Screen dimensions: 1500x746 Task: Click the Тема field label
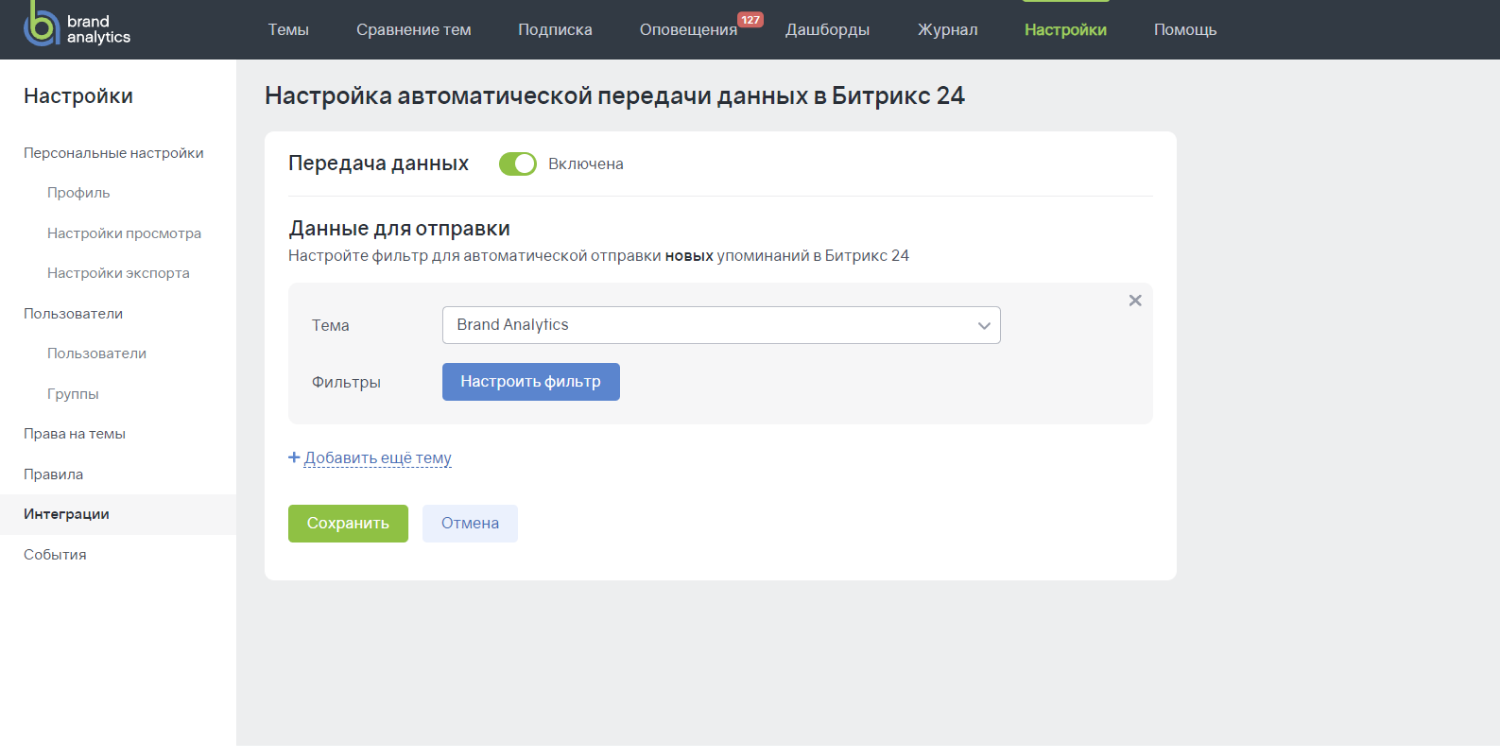click(x=331, y=325)
